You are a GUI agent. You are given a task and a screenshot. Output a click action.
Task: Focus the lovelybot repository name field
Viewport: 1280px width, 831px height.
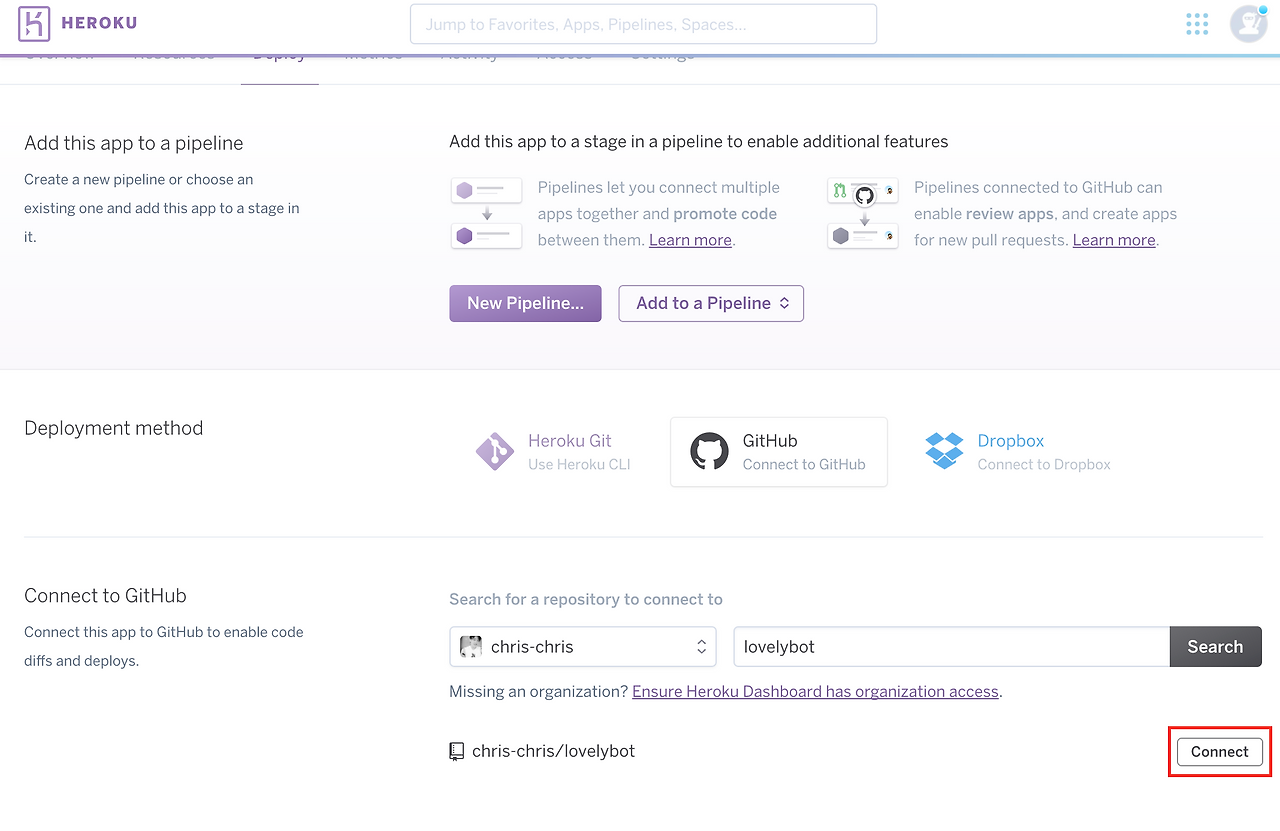(951, 647)
